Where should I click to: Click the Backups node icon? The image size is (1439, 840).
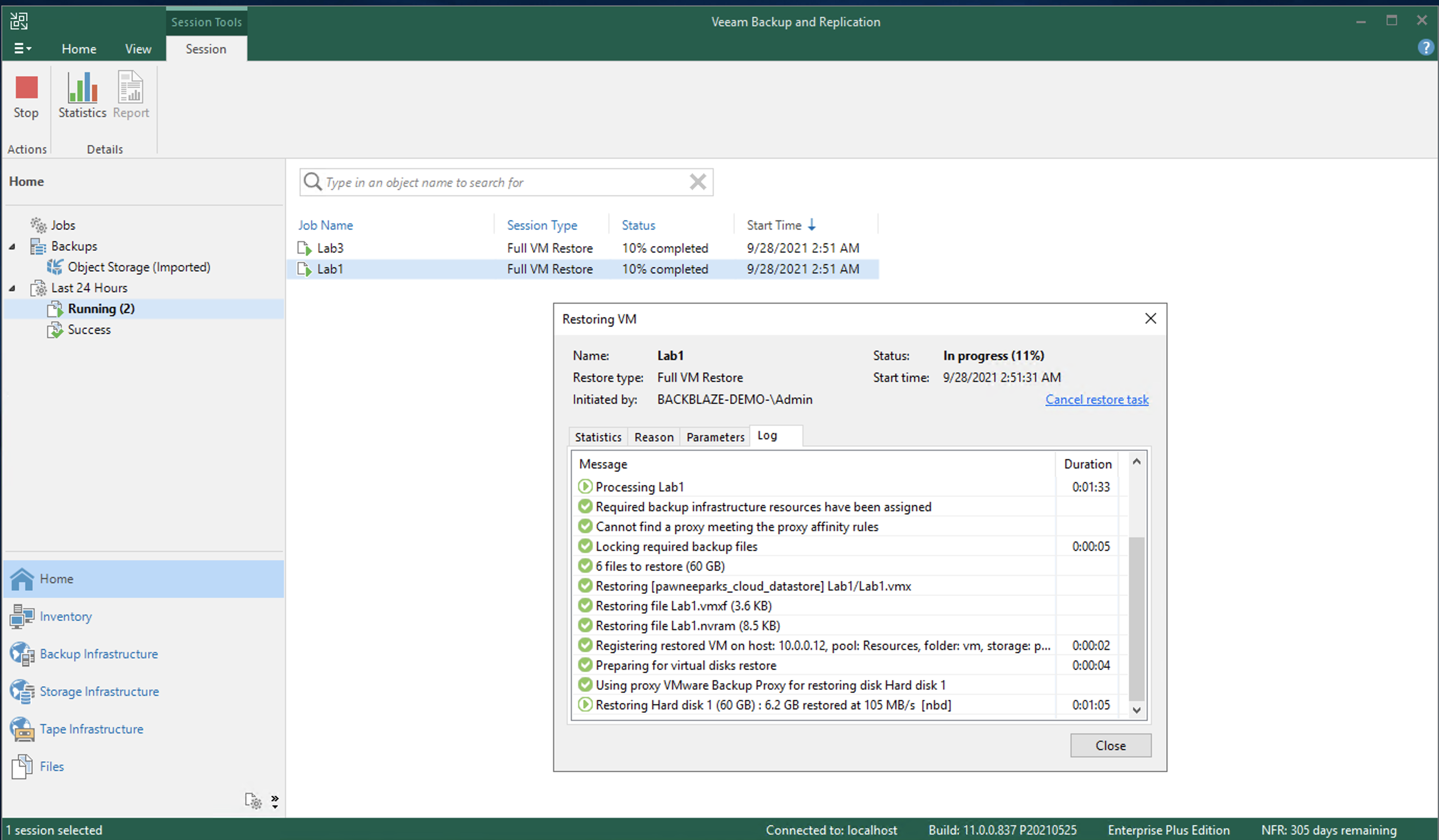pyautogui.click(x=38, y=246)
